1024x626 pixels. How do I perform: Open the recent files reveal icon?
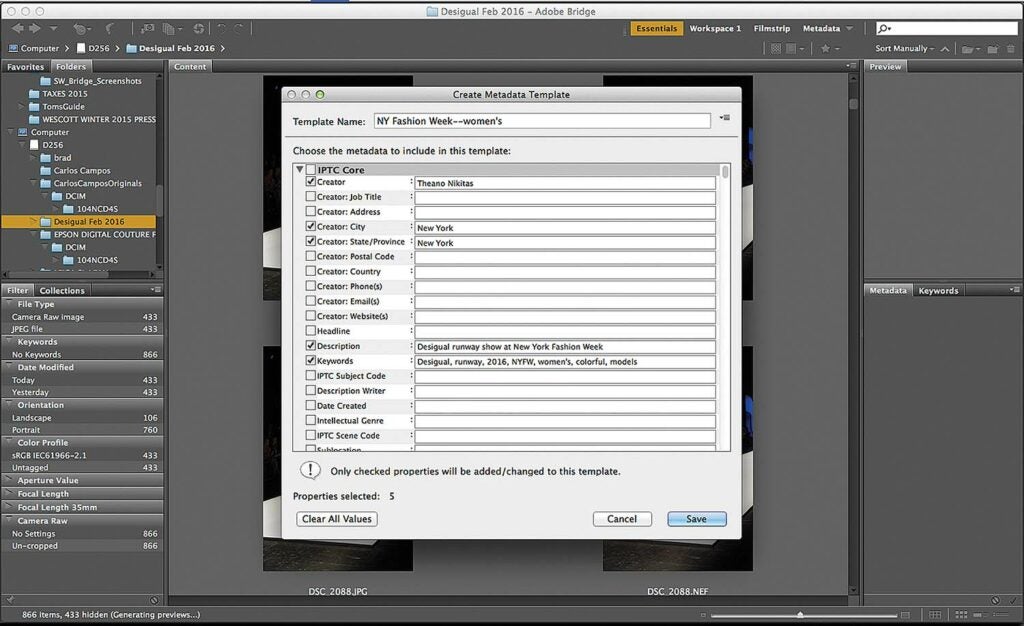[81, 29]
